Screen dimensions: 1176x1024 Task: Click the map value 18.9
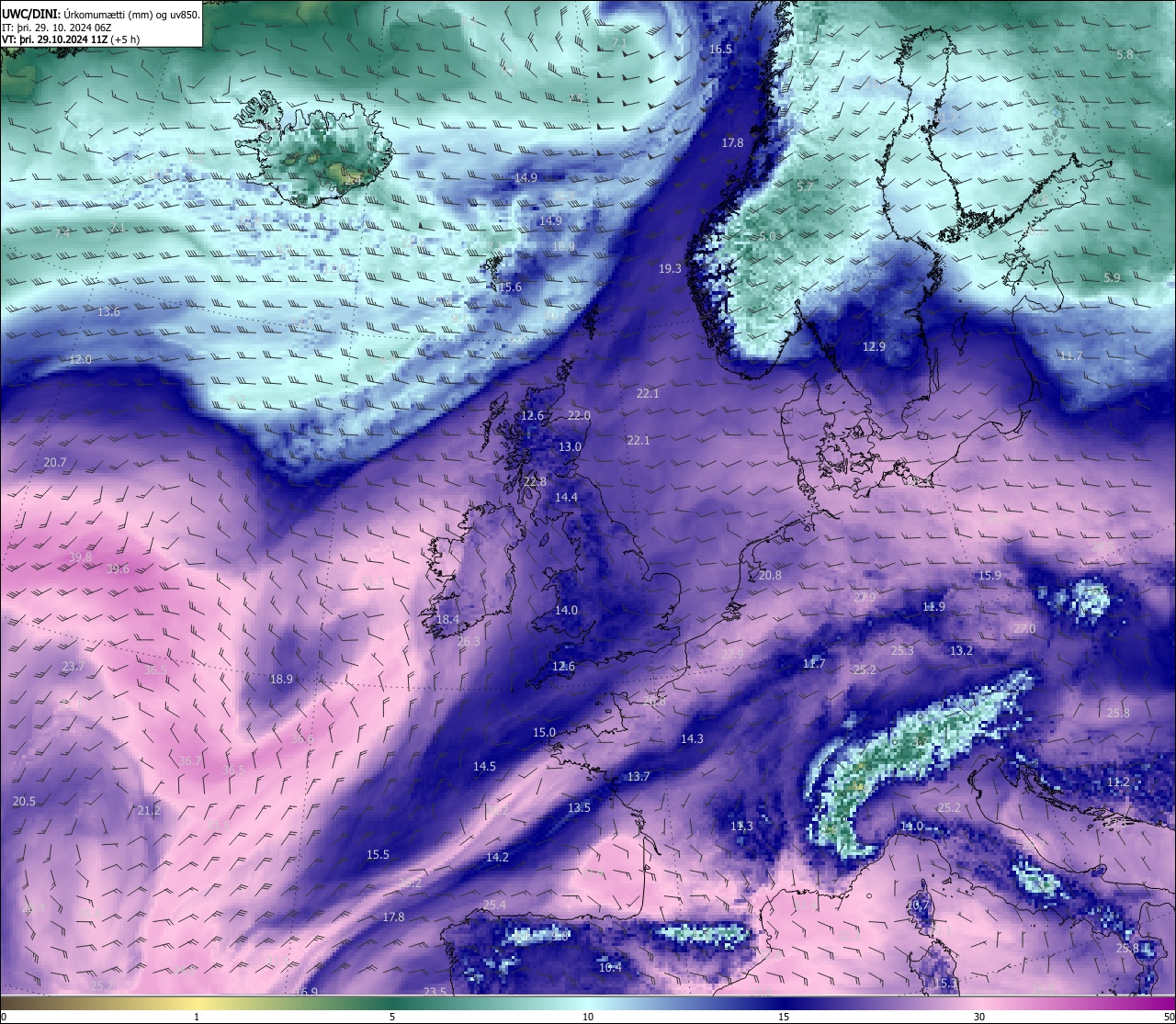click(x=281, y=680)
